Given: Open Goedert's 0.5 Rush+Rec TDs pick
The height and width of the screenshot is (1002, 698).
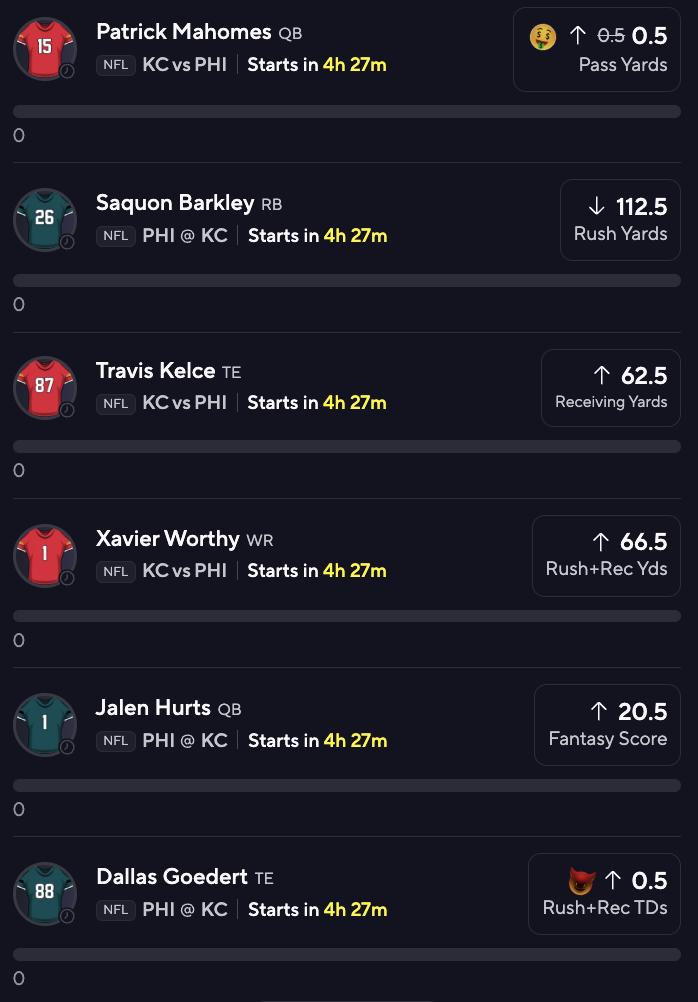Looking at the screenshot, I should coord(604,893).
